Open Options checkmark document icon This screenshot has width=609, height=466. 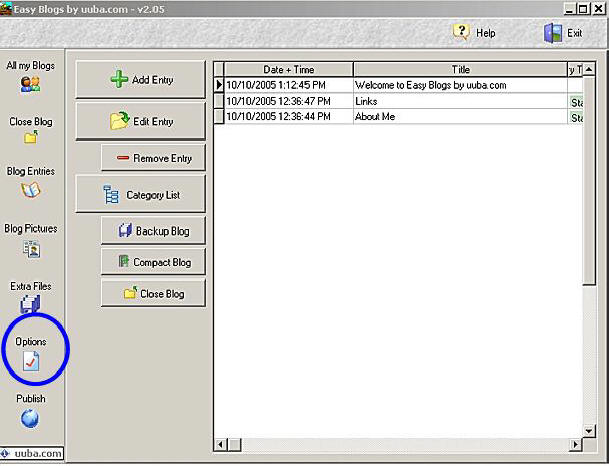pyautogui.click(x=31, y=361)
